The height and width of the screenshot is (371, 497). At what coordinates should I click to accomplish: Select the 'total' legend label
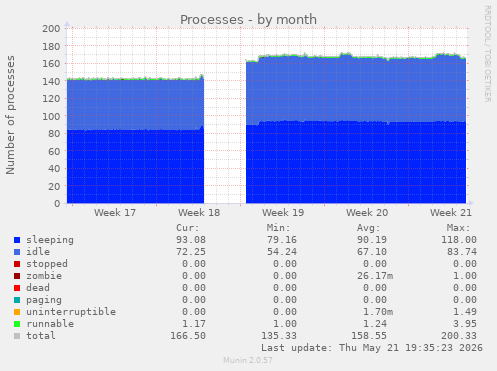tap(41, 336)
